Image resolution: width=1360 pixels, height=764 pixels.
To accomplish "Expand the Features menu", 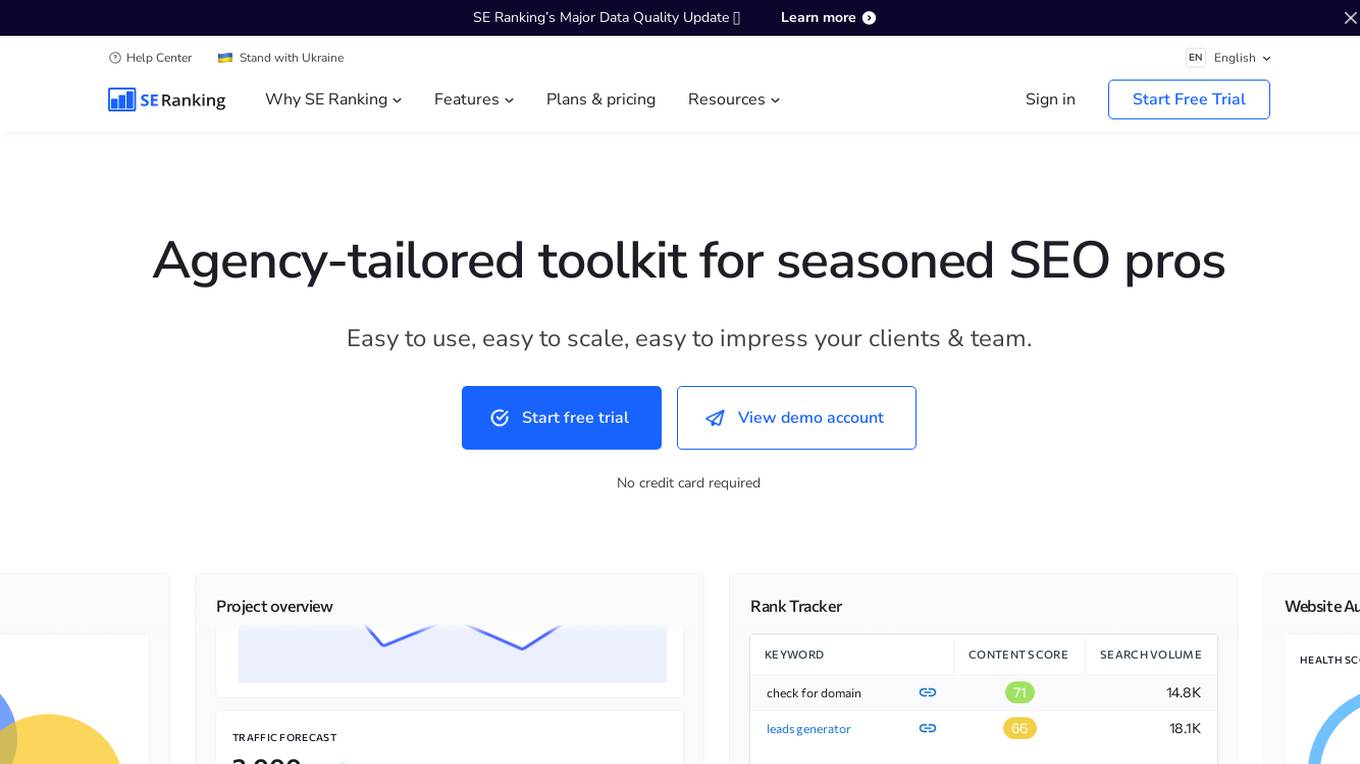I will pyautogui.click(x=474, y=99).
